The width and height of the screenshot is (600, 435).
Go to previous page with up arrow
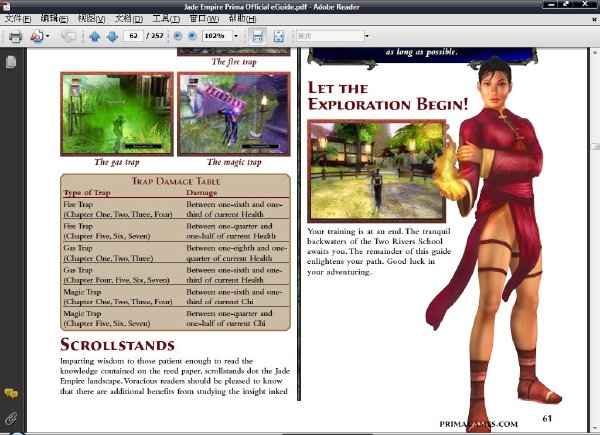[95, 36]
